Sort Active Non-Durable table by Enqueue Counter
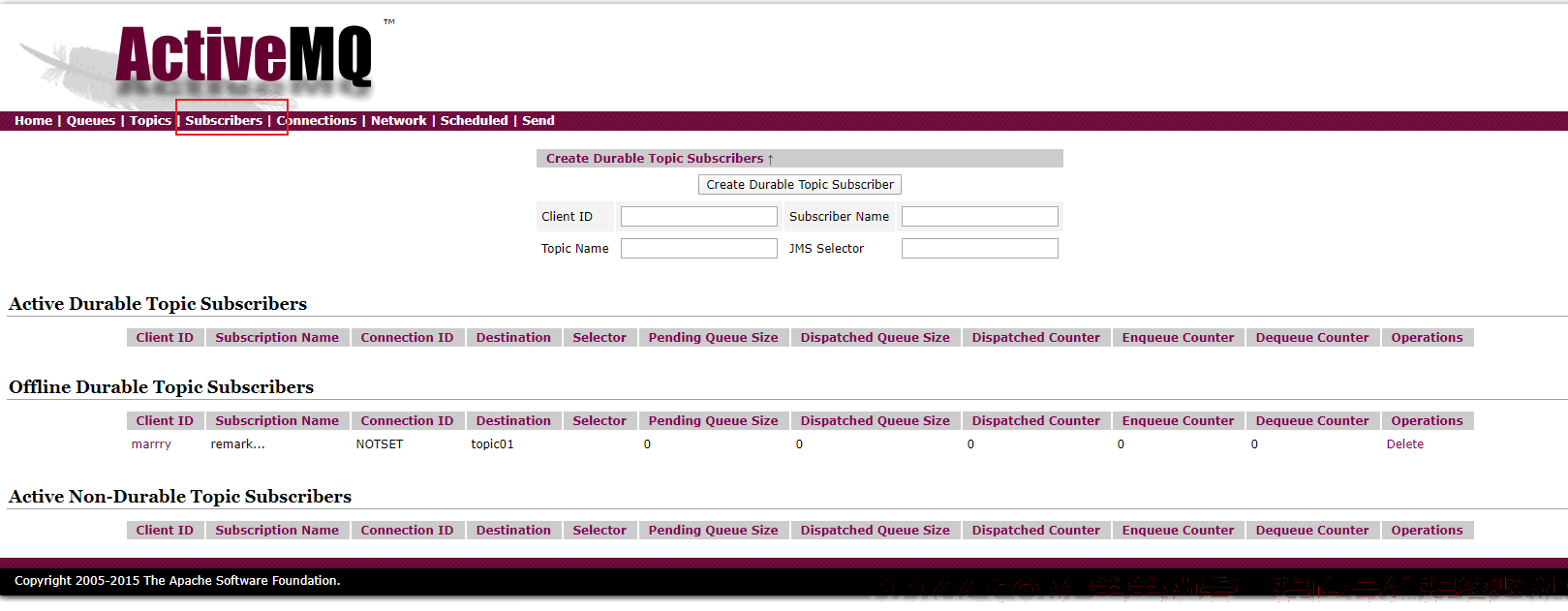Screen dimensions: 1568x611 [1178, 531]
